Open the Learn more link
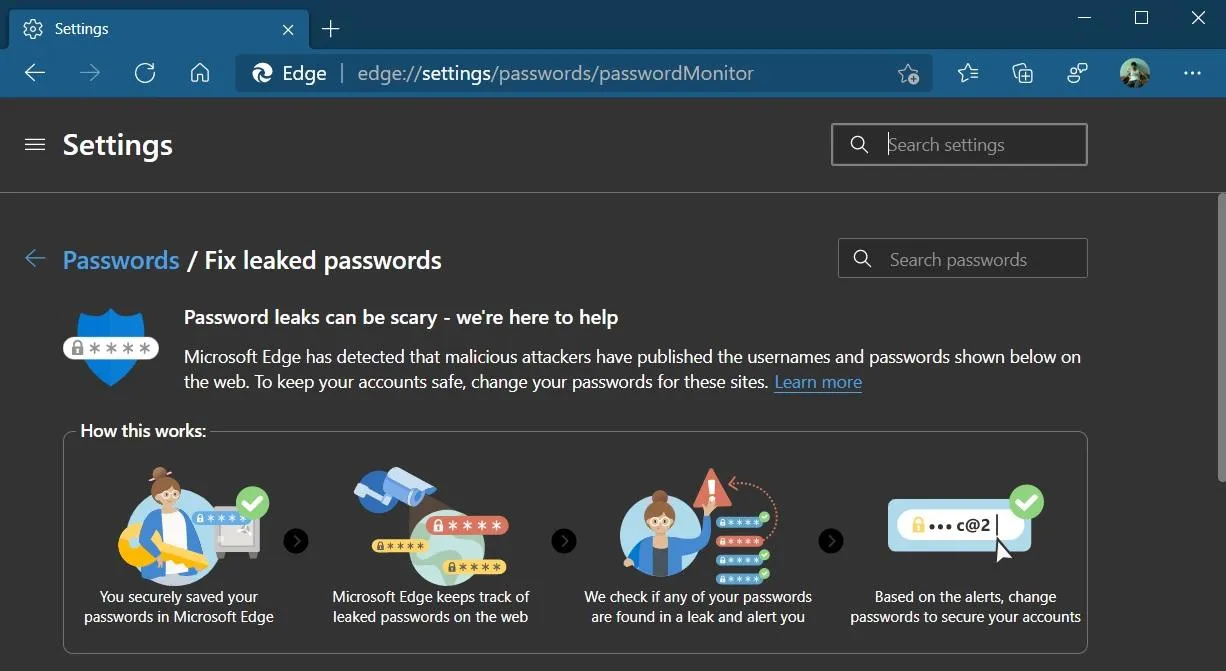The height and width of the screenshot is (671, 1226). click(x=818, y=382)
